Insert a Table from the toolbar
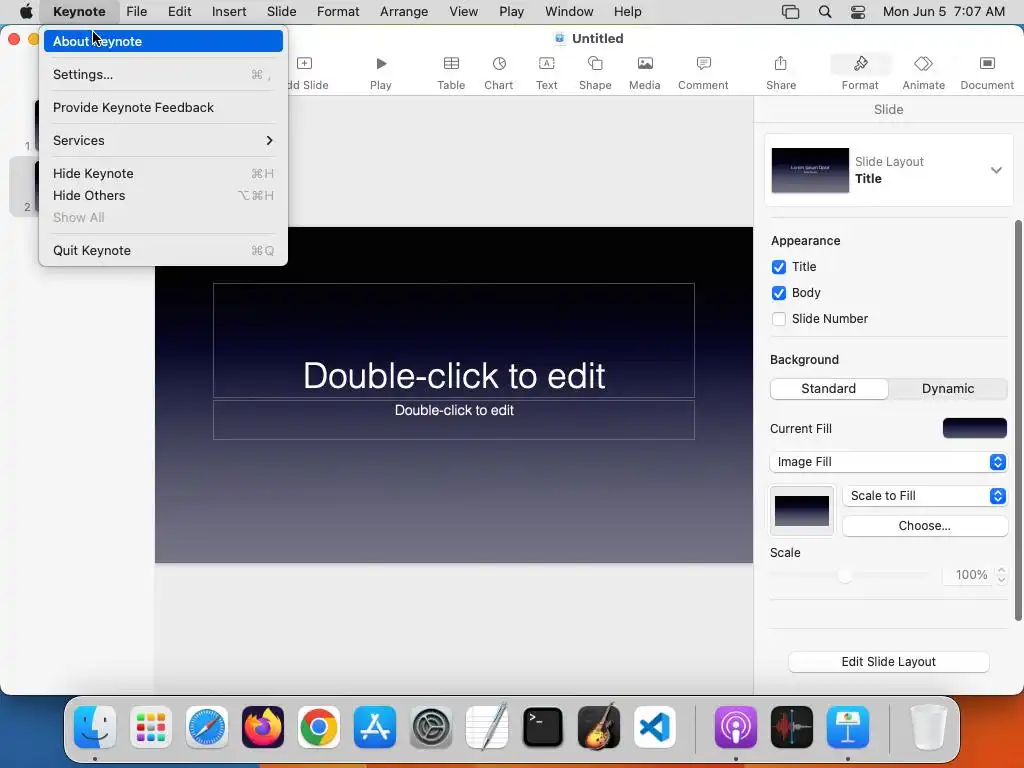The width and height of the screenshot is (1024, 768). click(x=451, y=64)
